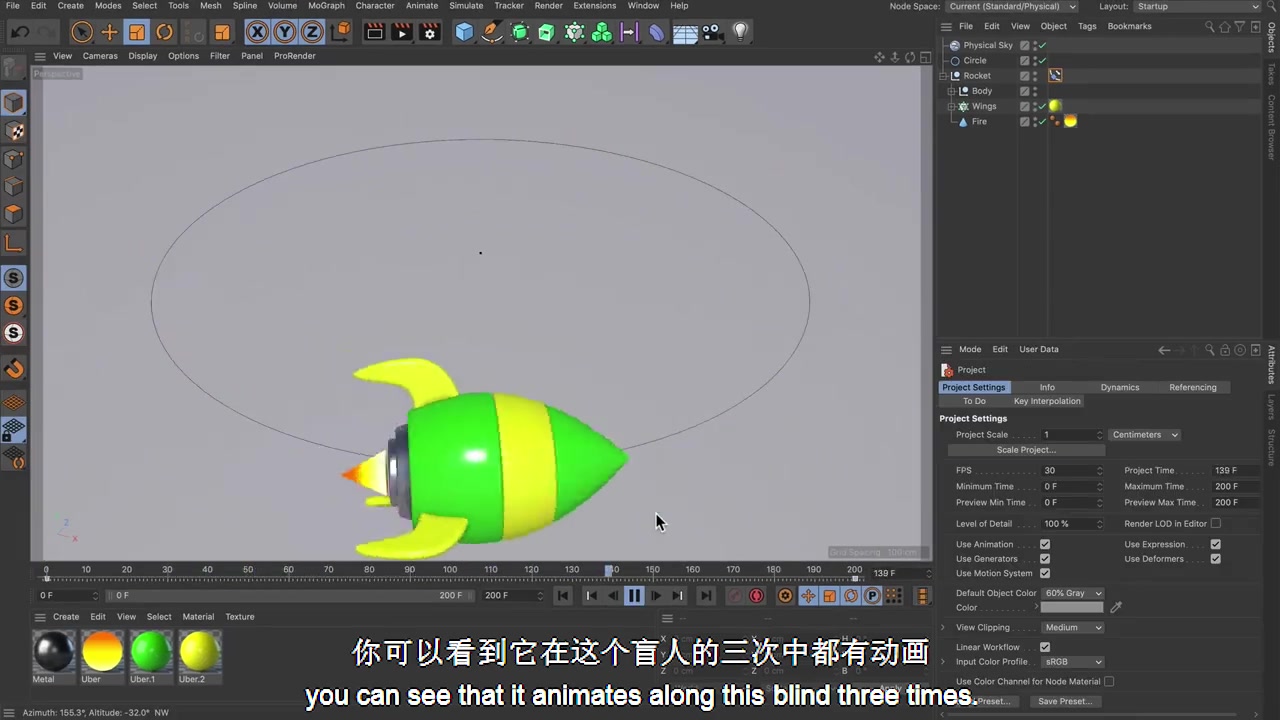This screenshot has width=1280, height=720.
Task: Expand the Rocket object hierarchy
Action: tap(941, 75)
